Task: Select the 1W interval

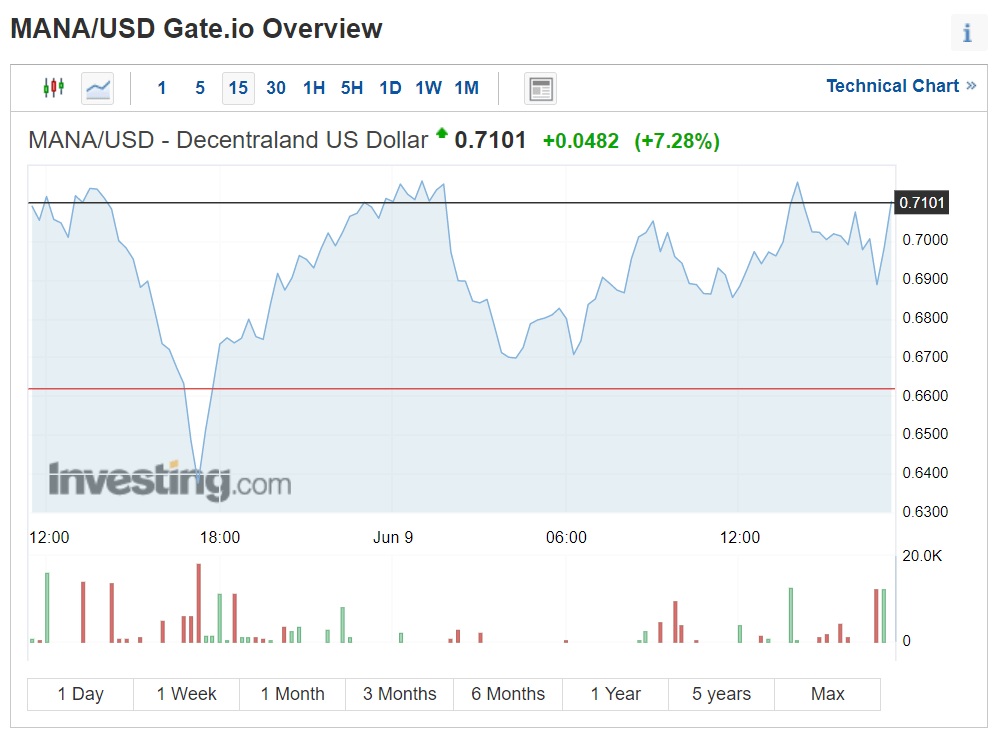Action: (428, 88)
